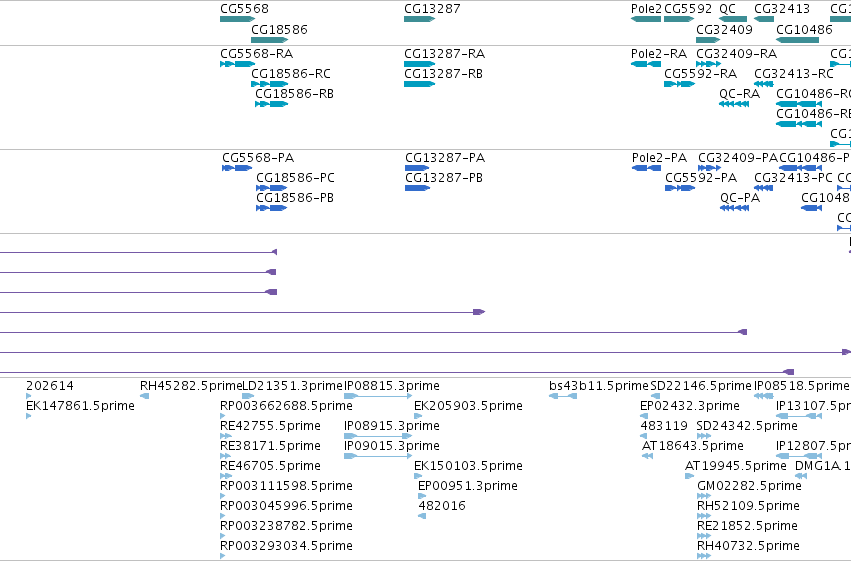851x561 pixels.
Task: Select EST RE38171.5prime
Action: click(x=270, y=446)
